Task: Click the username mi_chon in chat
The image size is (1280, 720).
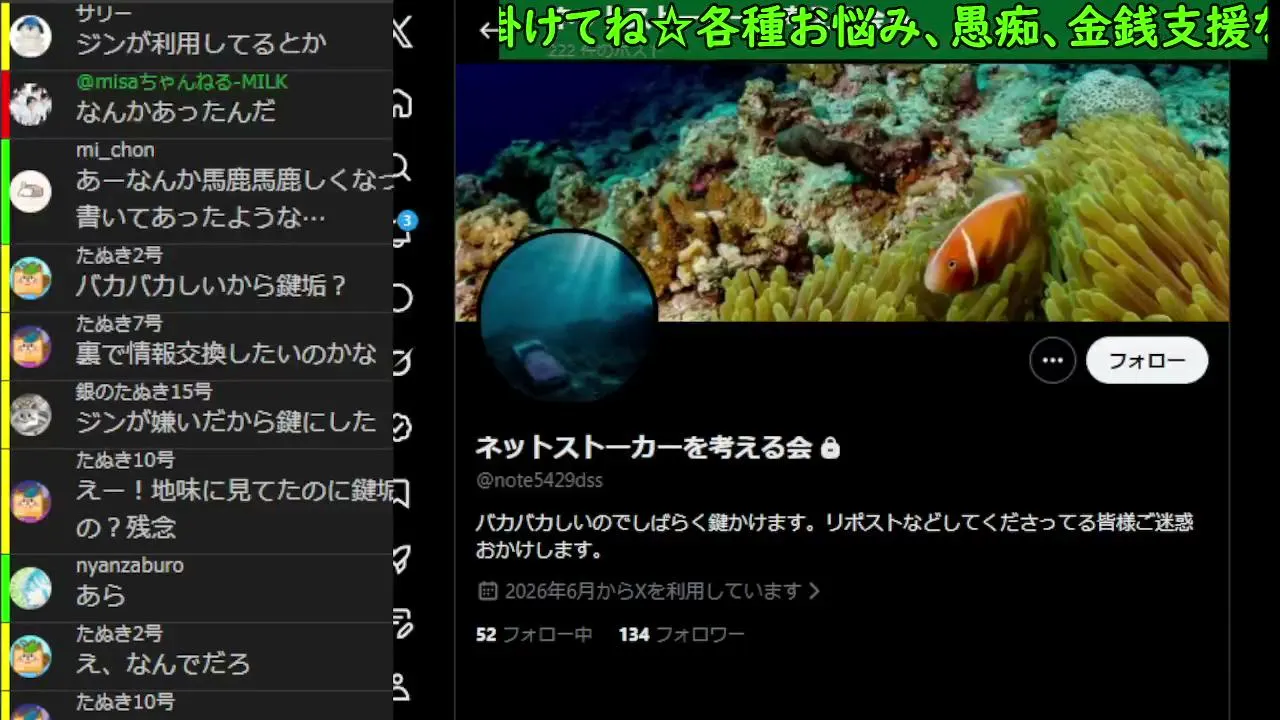Action: coord(115,150)
